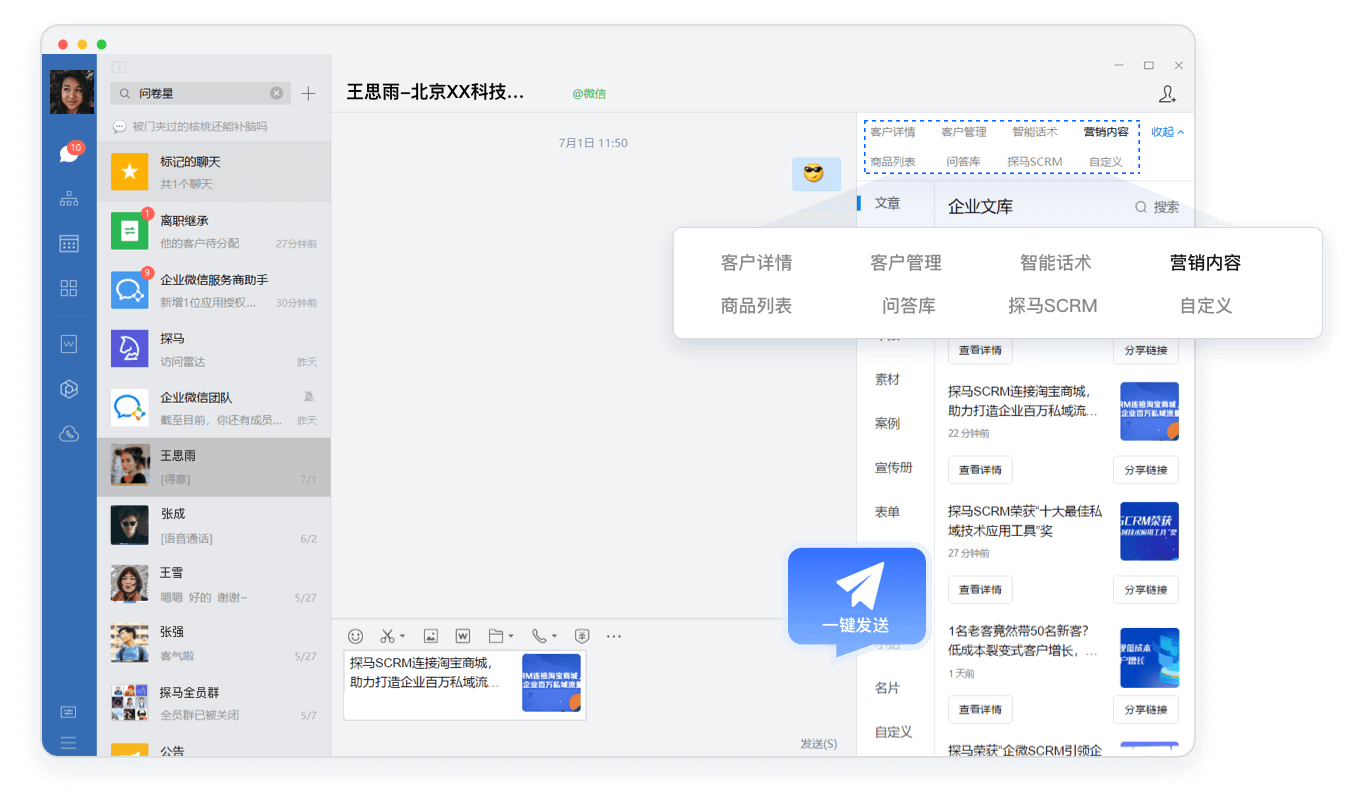This screenshot has width=1372, height=808.
Task: Select the 表单 category tab
Action: click(x=887, y=511)
